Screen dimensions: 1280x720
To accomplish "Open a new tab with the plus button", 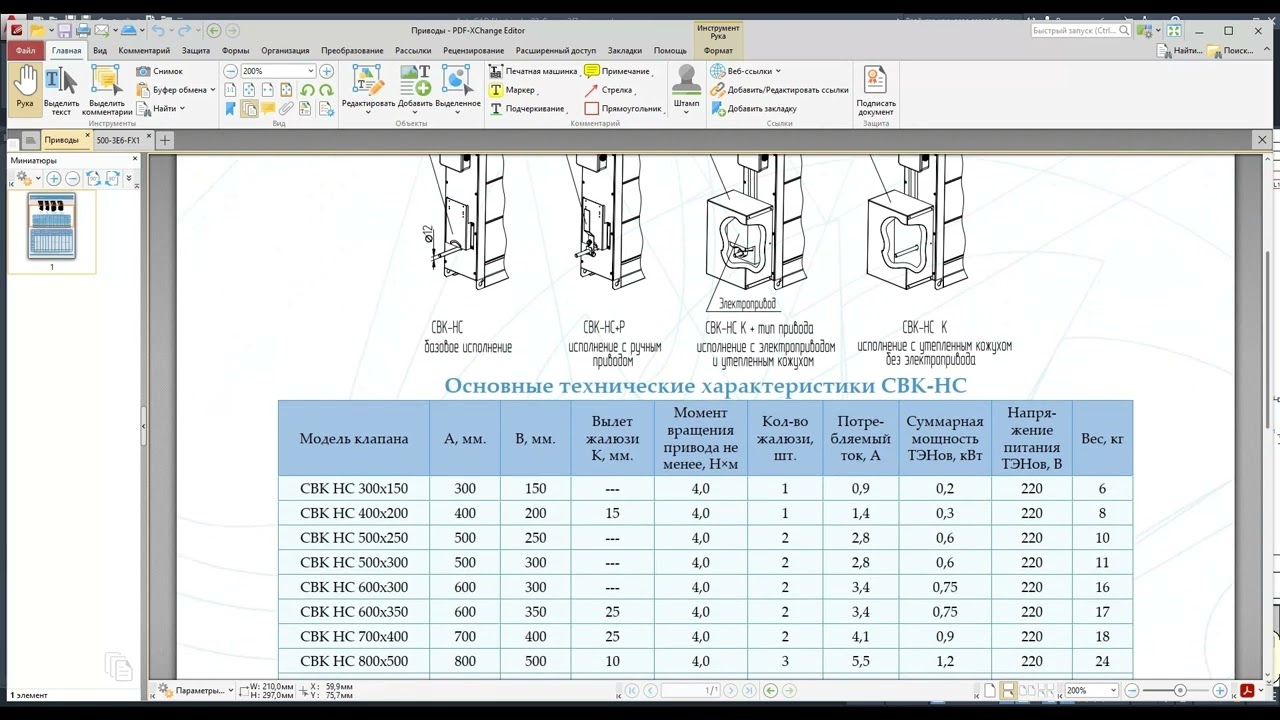I will tap(165, 140).
